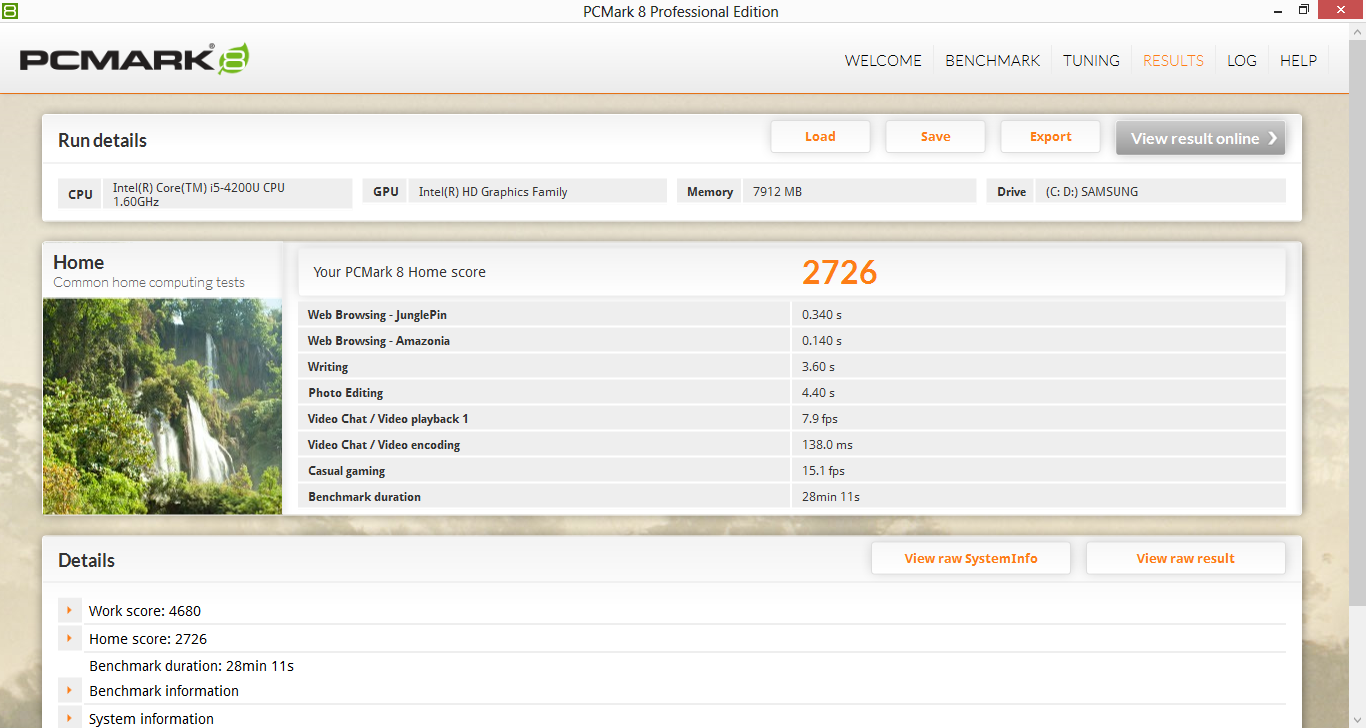Expand the Home score: 2726 row
1366x728 pixels.
(x=70, y=638)
